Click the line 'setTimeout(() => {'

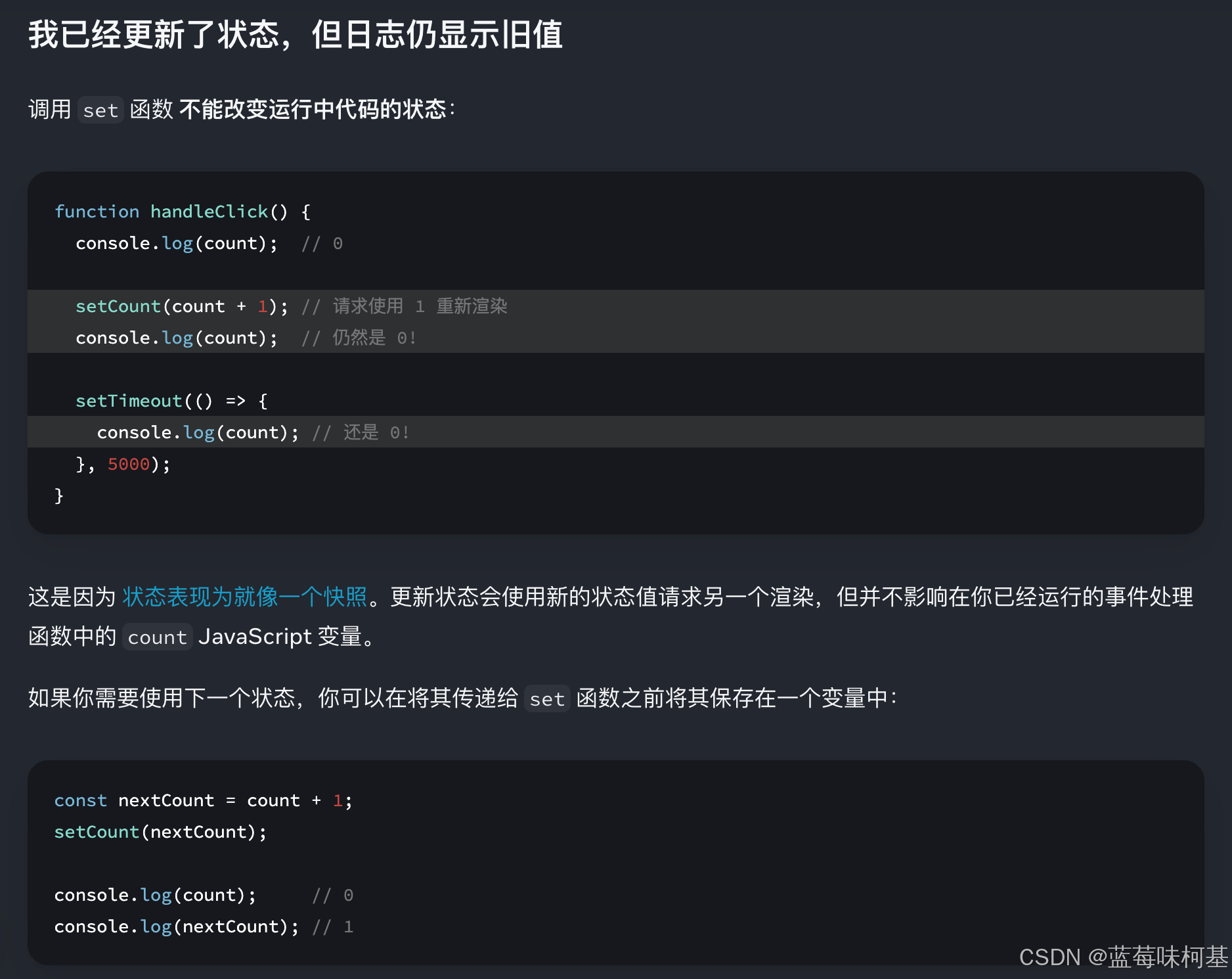[x=172, y=401]
